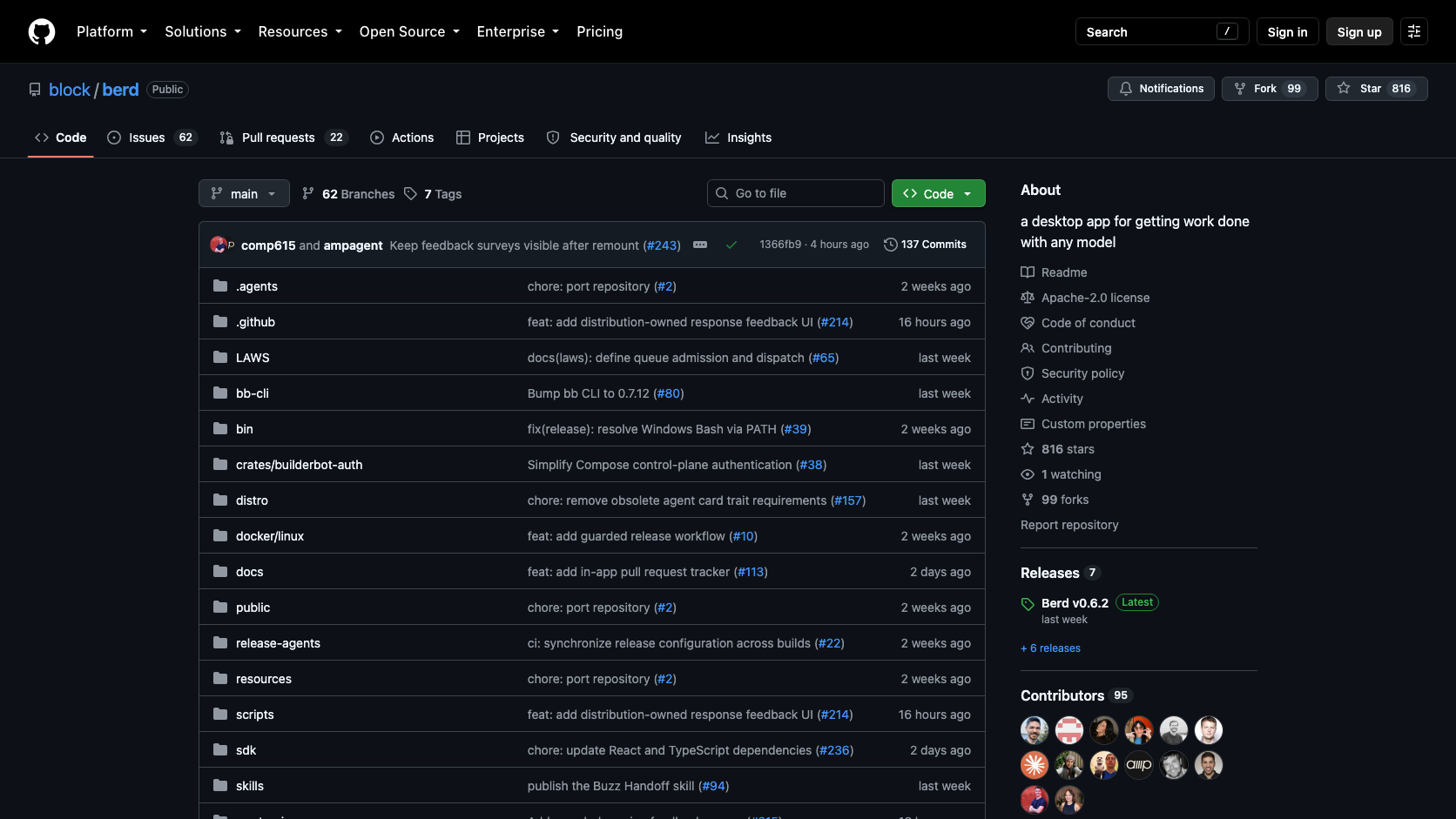View the 816 stars link
1456x819 pixels.
1068,449
